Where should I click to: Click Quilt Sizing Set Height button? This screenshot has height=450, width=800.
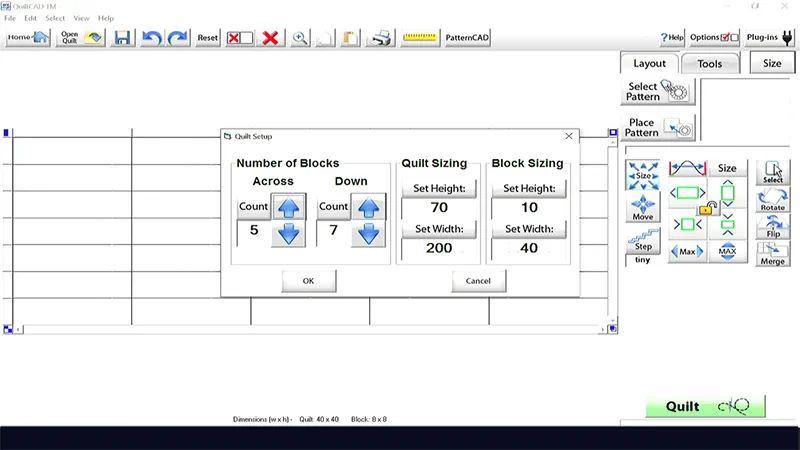pyautogui.click(x=439, y=189)
